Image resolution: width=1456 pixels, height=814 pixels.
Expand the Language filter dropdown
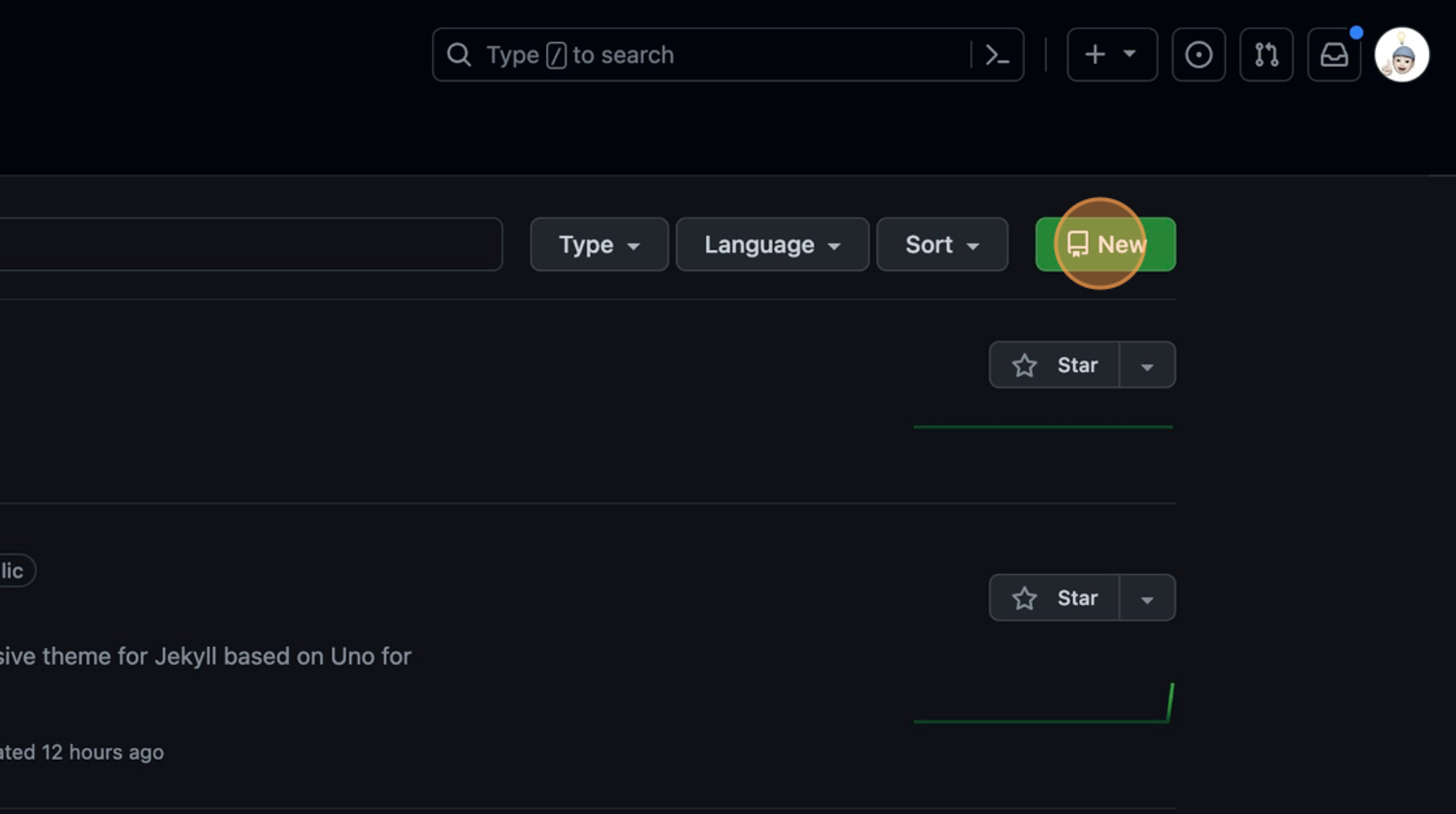tap(772, 245)
